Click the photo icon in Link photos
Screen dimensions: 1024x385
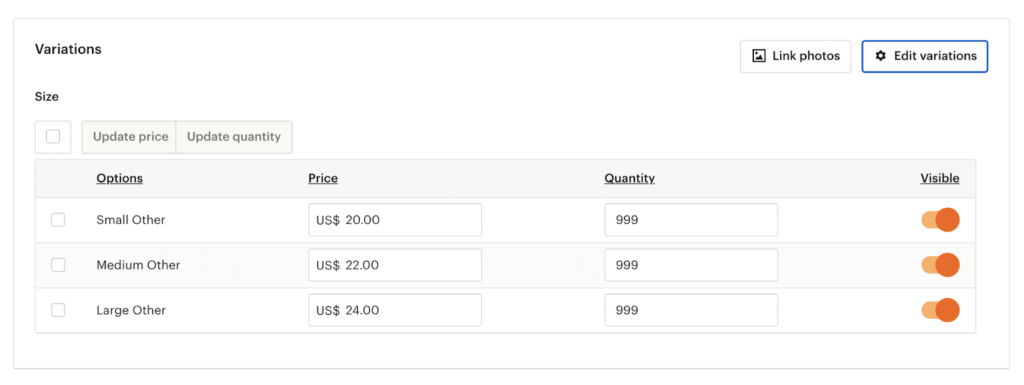tap(759, 56)
